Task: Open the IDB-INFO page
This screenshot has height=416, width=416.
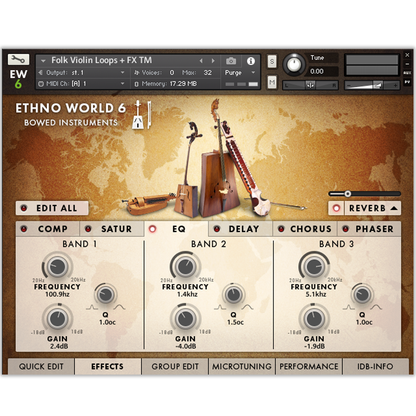Action: (375, 366)
